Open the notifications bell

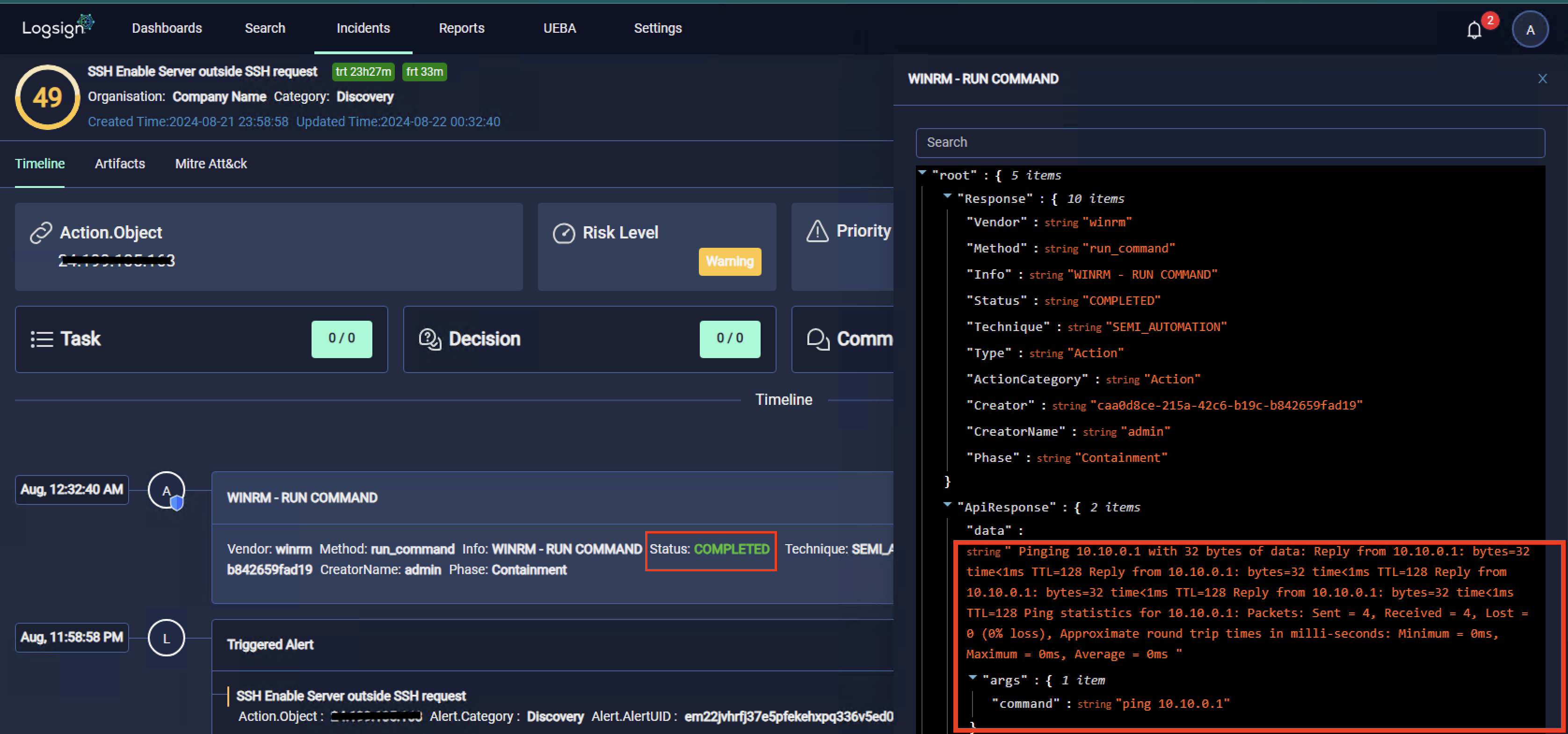pos(1474,29)
